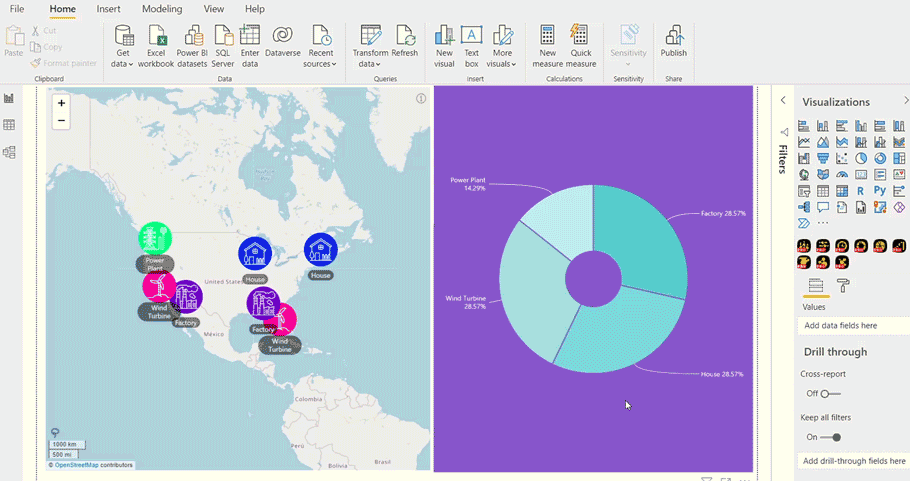Open the Modeling ribbon tab

(162, 9)
